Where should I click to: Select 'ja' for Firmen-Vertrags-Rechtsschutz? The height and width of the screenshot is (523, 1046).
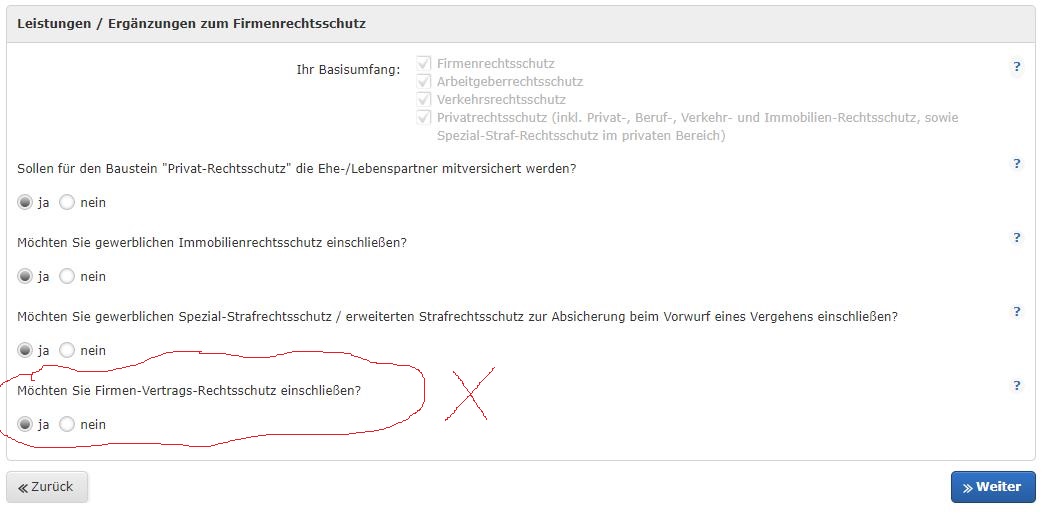(25, 424)
